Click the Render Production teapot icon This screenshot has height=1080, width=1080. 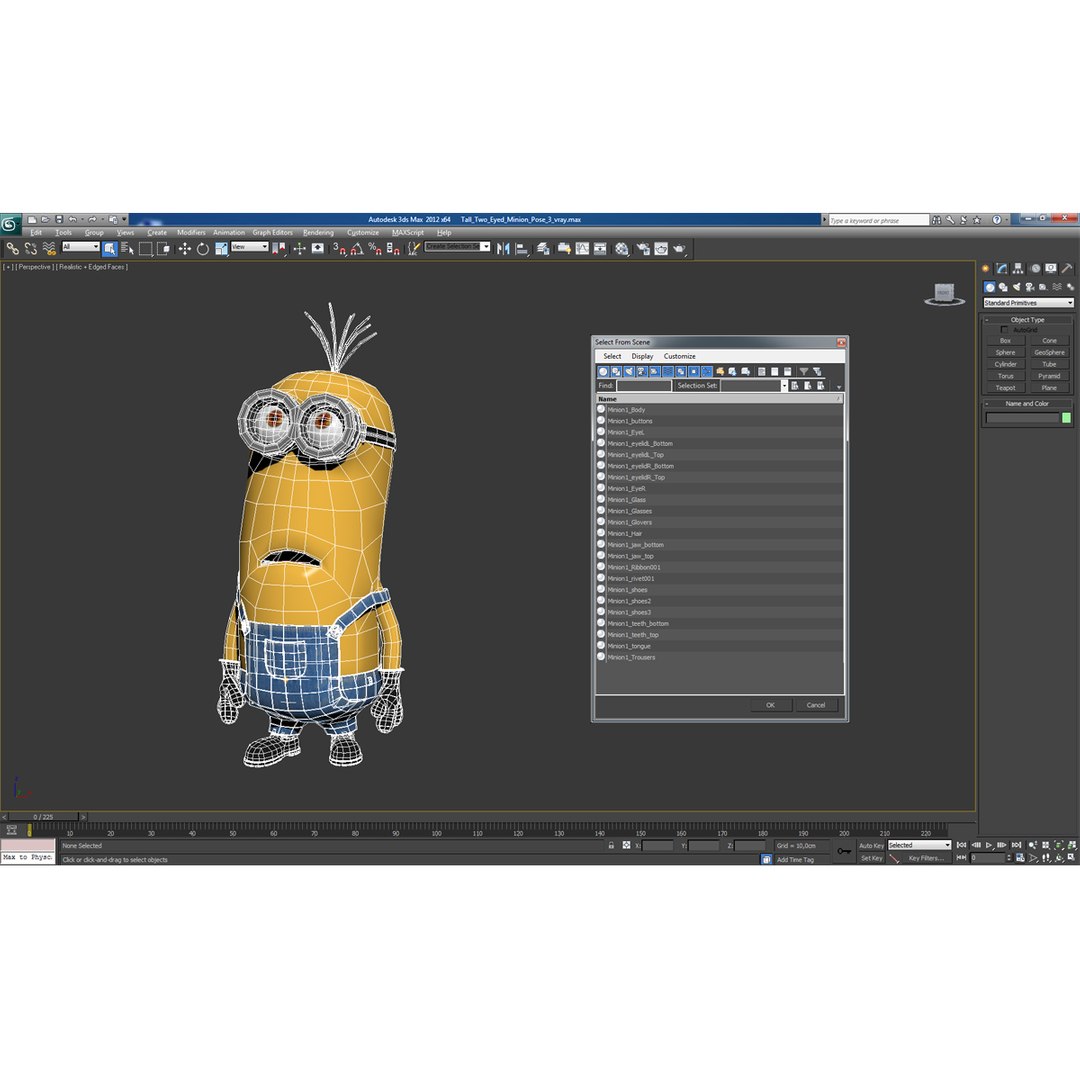[680, 249]
